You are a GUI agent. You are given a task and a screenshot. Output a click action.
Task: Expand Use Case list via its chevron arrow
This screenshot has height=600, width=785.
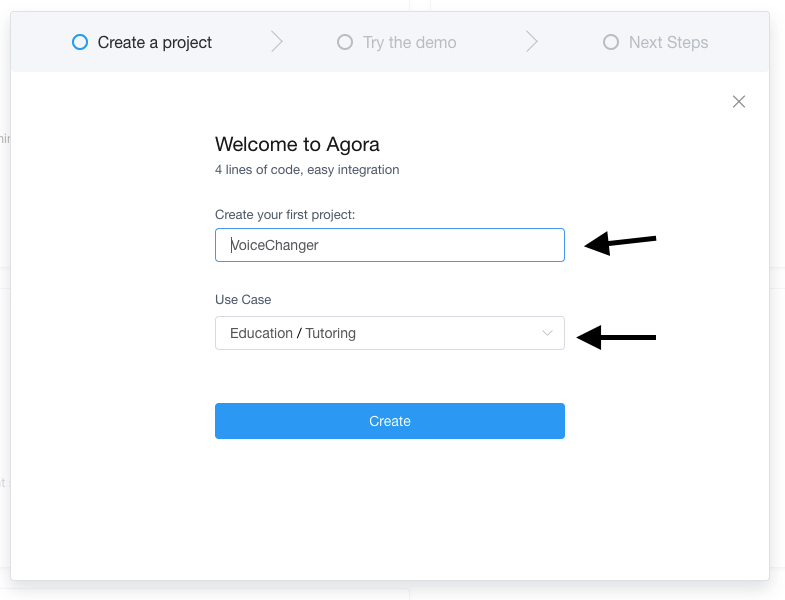click(547, 333)
